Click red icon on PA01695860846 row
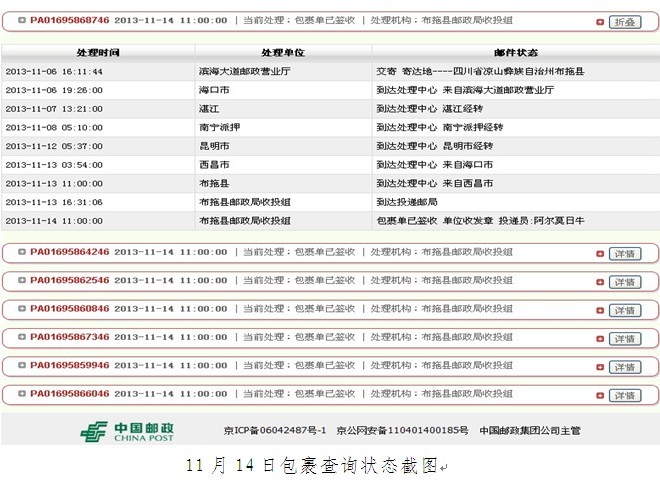 coord(599,311)
